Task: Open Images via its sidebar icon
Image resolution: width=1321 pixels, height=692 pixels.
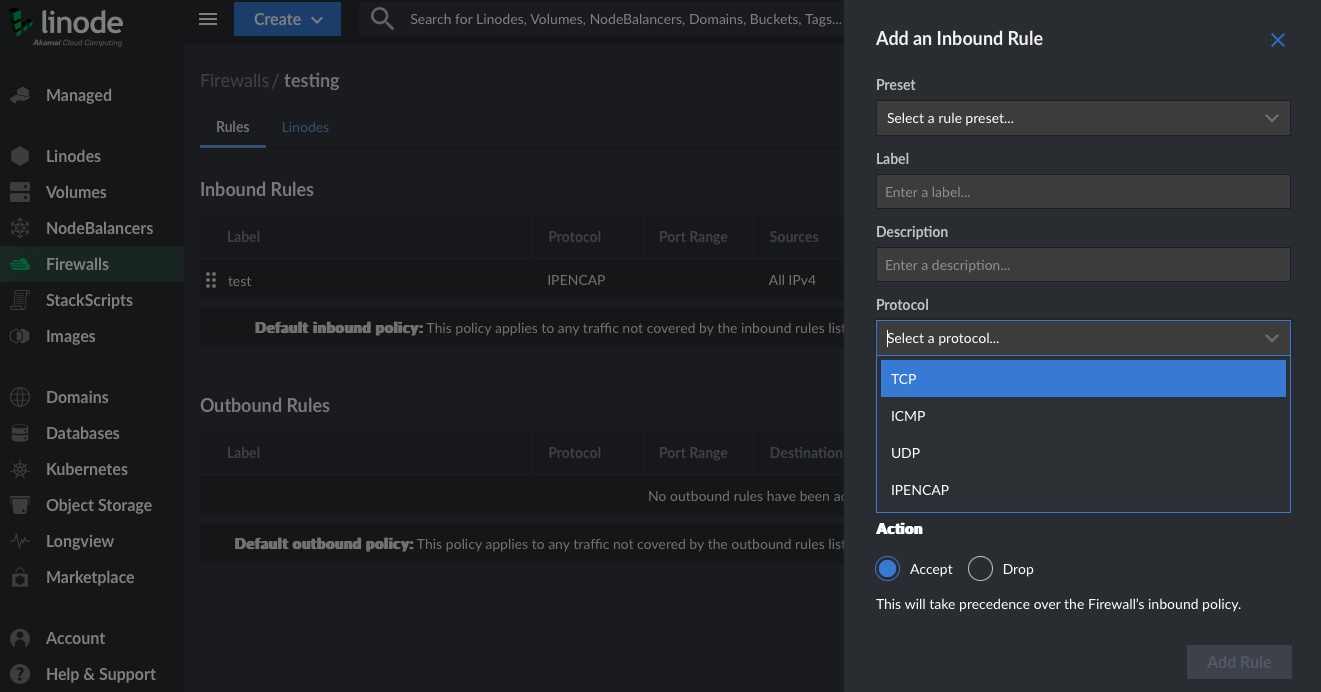Action: tap(20, 336)
